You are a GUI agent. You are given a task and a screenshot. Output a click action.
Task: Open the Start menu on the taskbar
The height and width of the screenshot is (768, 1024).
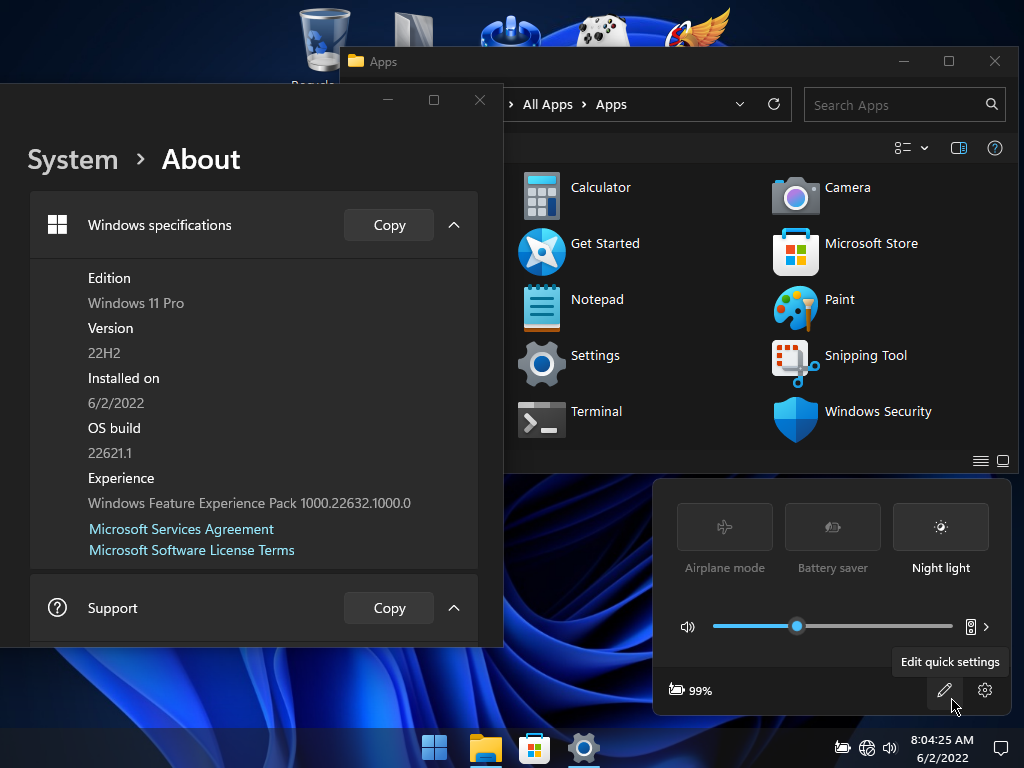(x=434, y=748)
